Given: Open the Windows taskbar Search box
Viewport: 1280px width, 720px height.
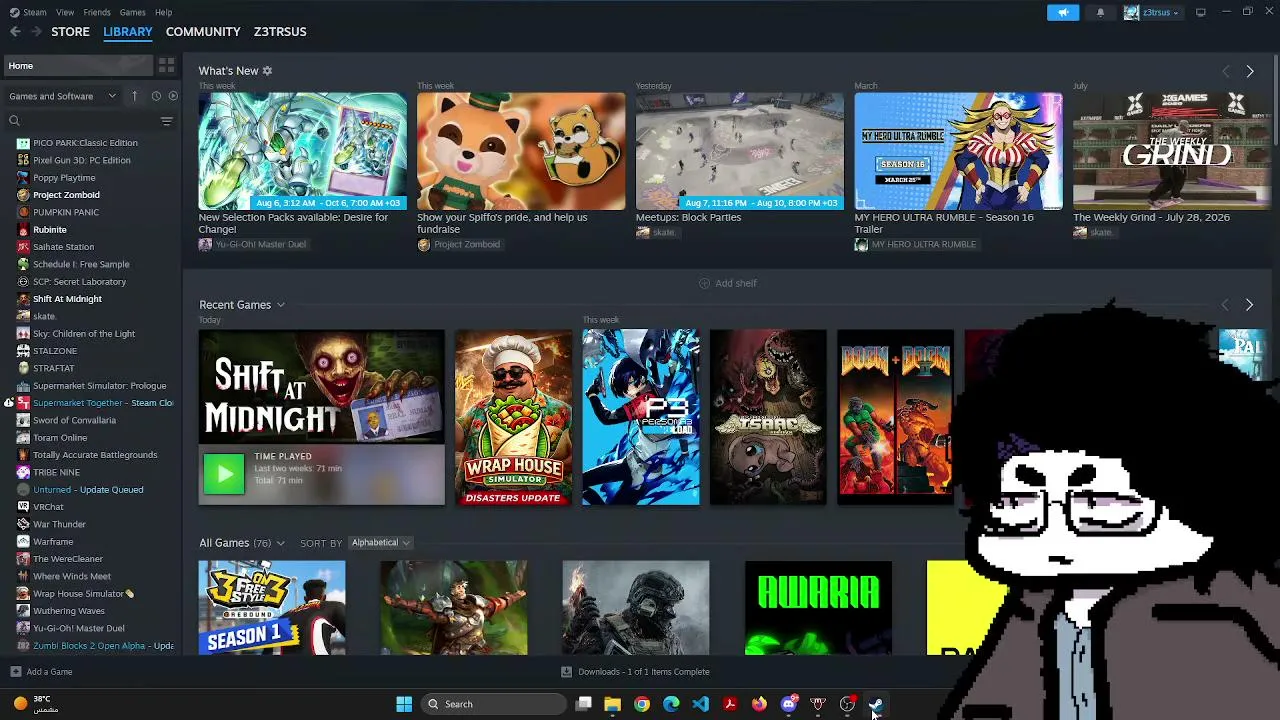Looking at the screenshot, I should [494, 704].
